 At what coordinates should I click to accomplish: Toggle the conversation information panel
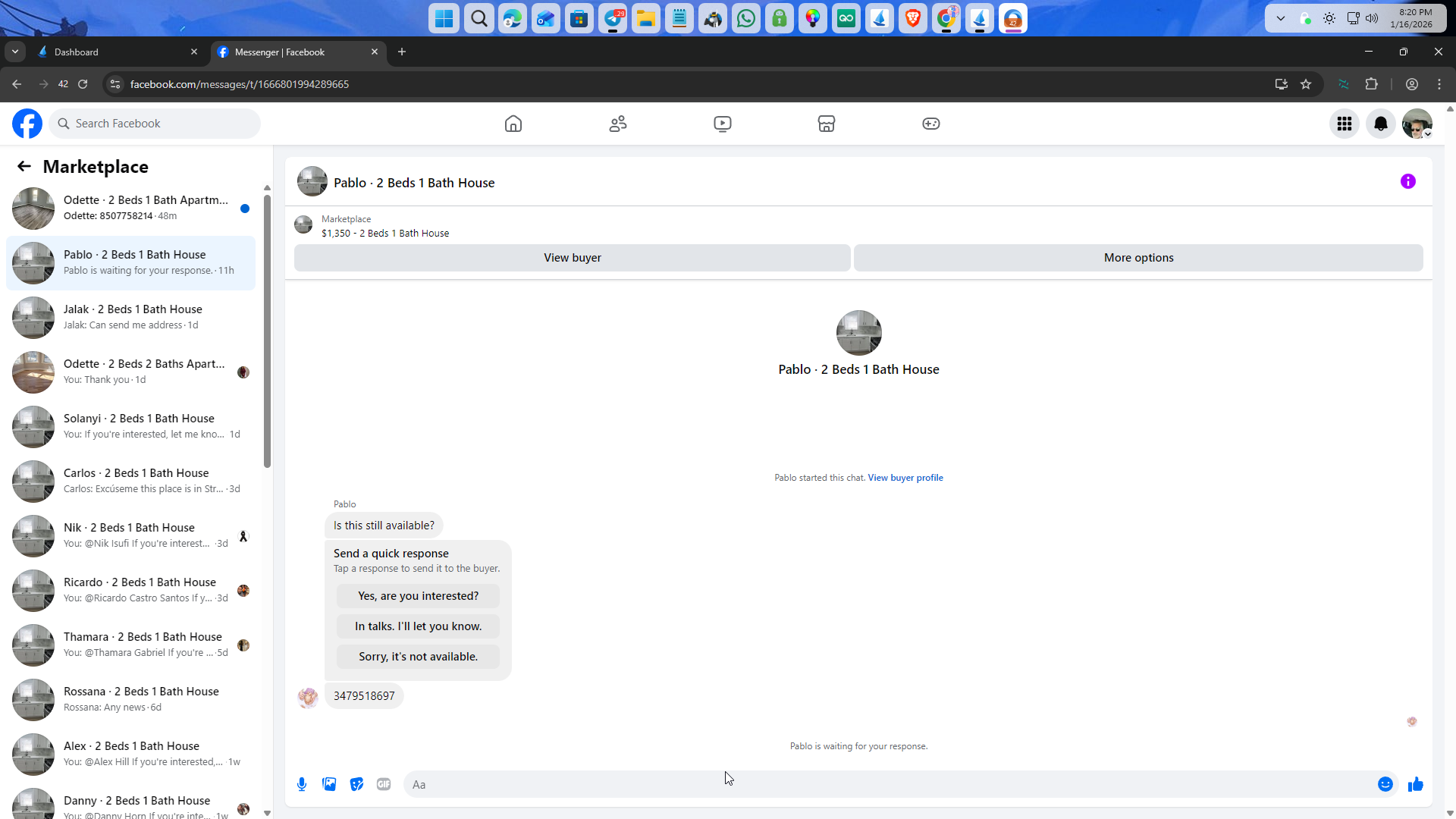click(1407, 181)
